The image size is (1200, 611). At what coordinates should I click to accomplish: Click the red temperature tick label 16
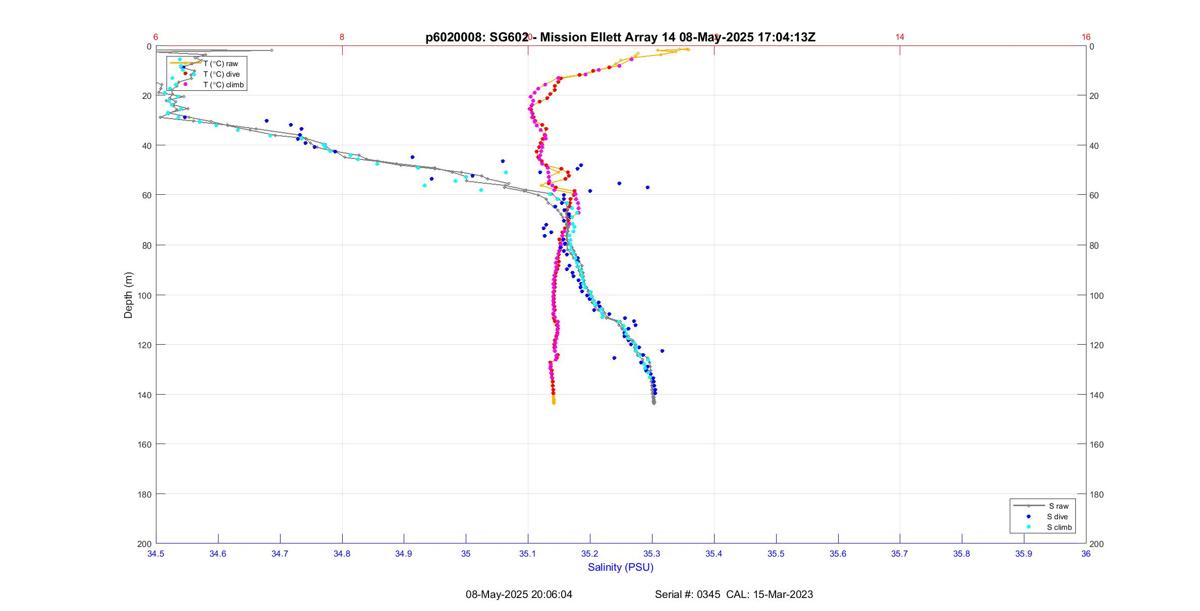1086,37
